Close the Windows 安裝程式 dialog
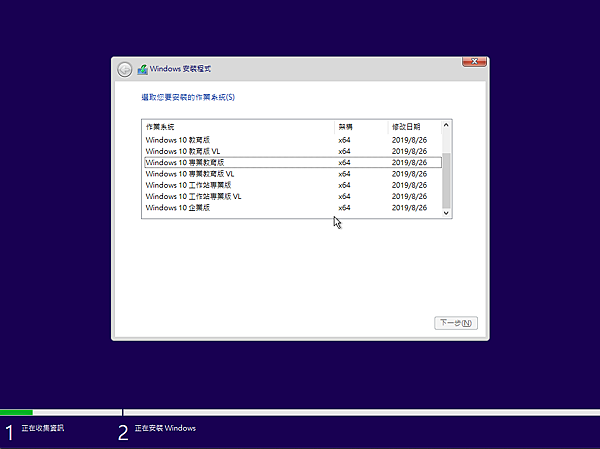The height and width of the screenshot is (449, 600). (474, 62)
